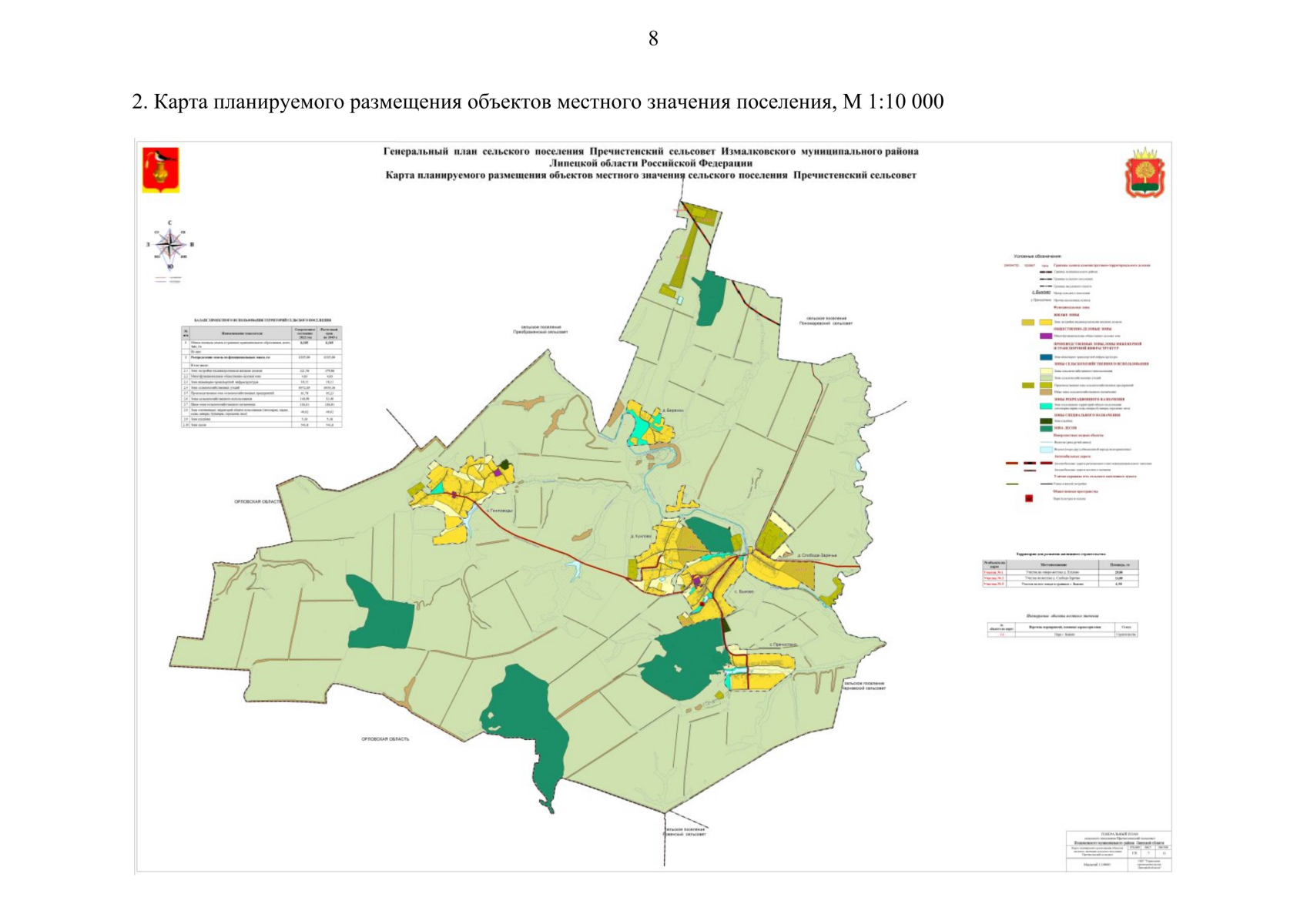Click the land balance table left of map

(262, 376)
